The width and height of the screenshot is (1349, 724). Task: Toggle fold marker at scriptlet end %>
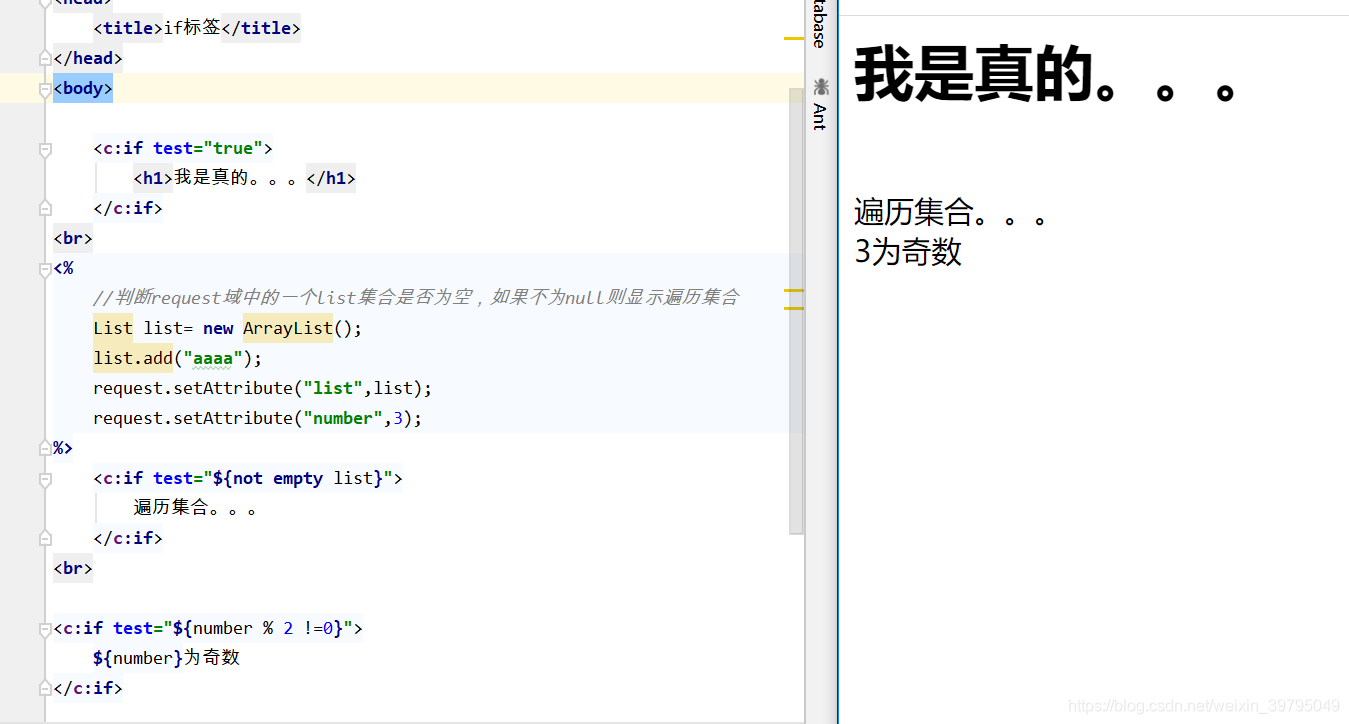pos(45,448)
